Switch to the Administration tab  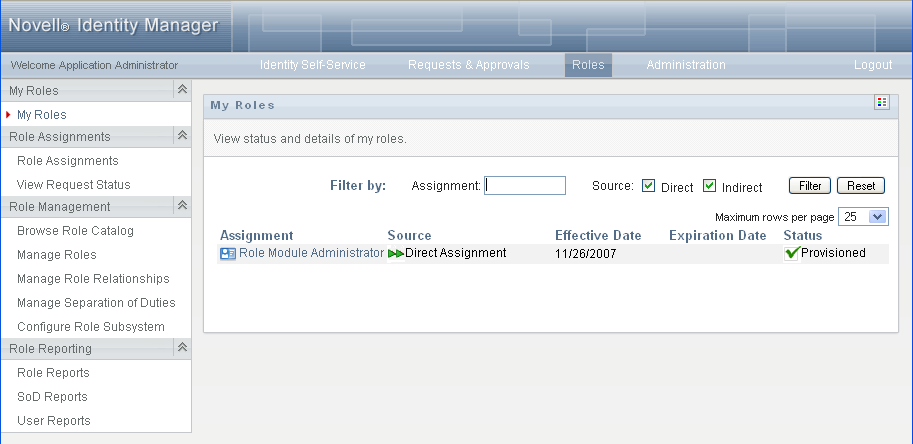[x=686, y=65]
